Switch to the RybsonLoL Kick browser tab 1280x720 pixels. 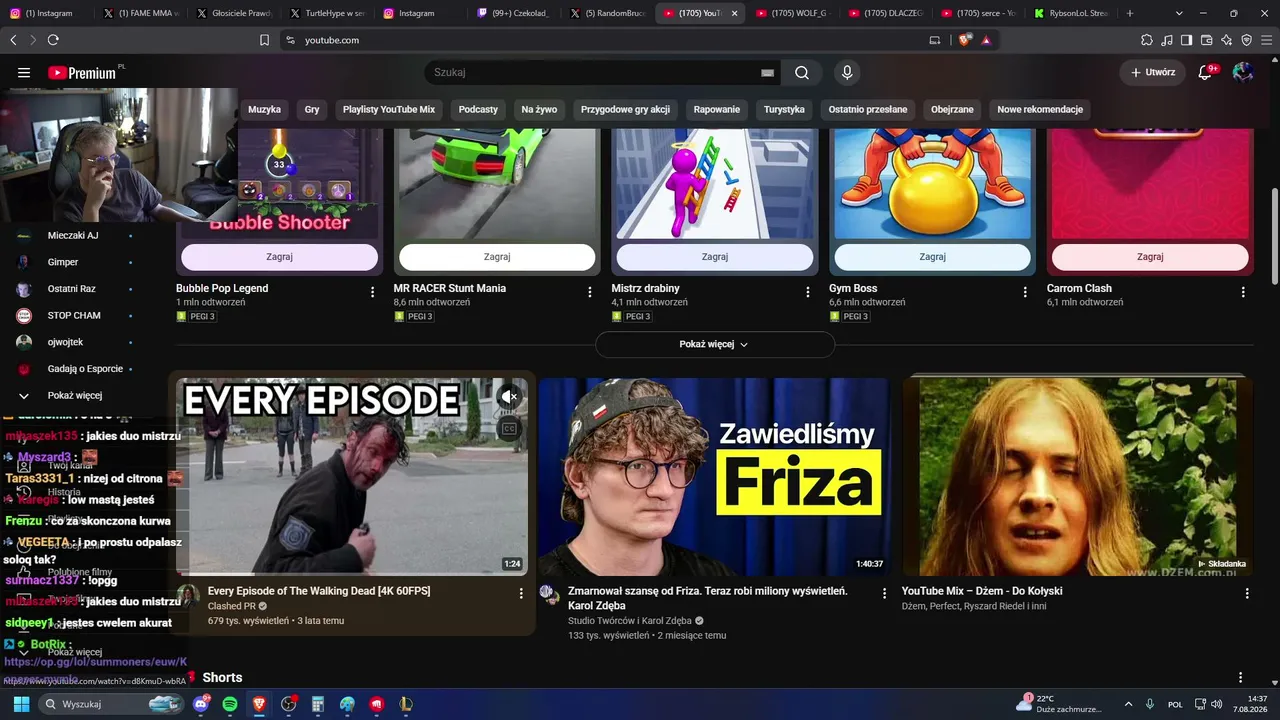pyautogui.click(x=1071, y=13)
